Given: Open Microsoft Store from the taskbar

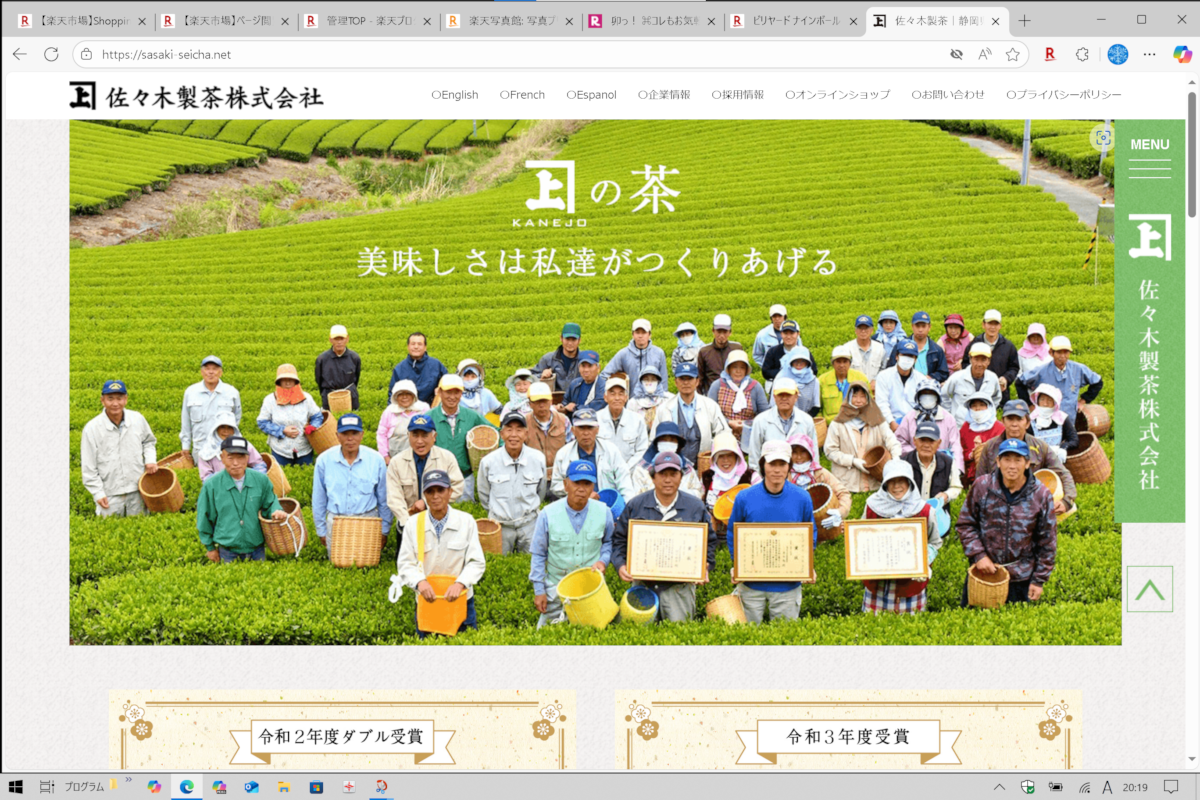Looking at the screenshot, I should click(316, 787).
